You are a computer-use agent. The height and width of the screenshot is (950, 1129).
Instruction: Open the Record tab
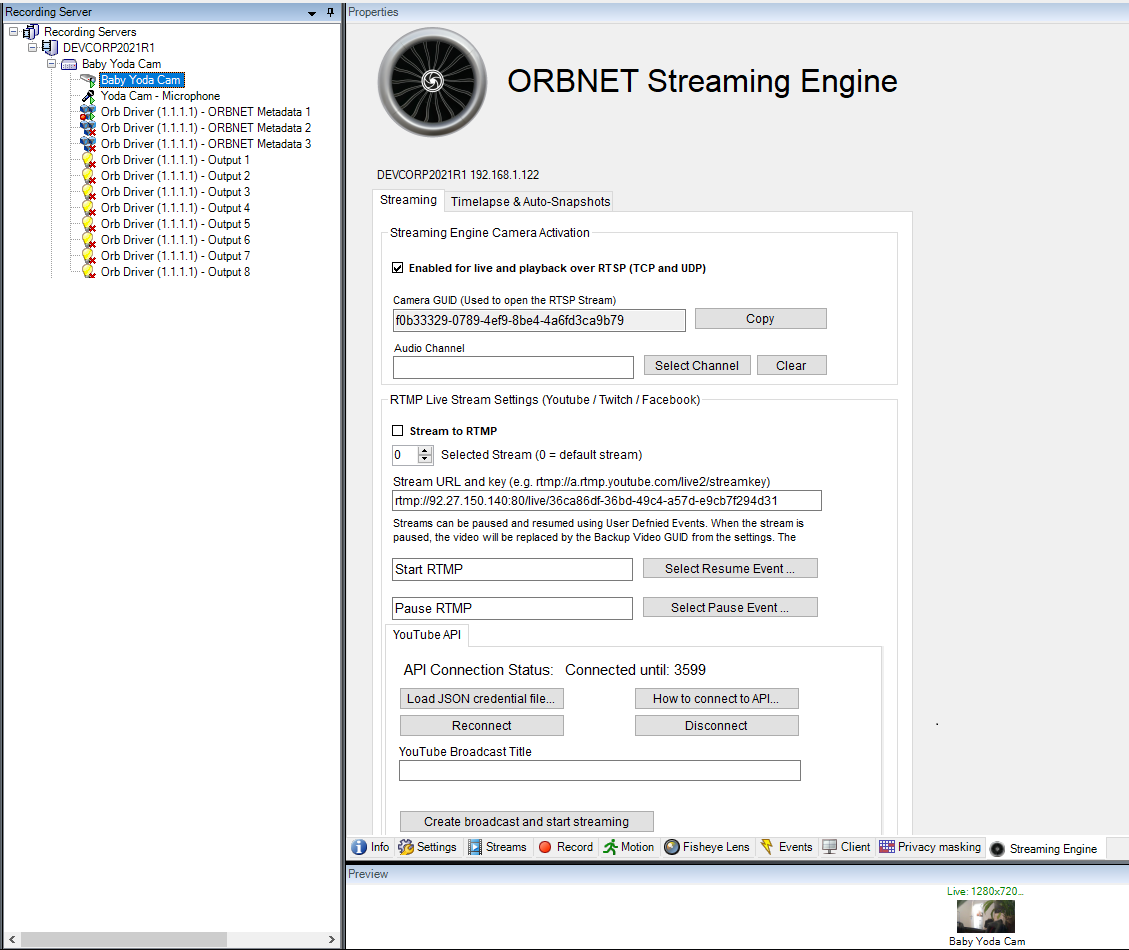pos(566,847)
